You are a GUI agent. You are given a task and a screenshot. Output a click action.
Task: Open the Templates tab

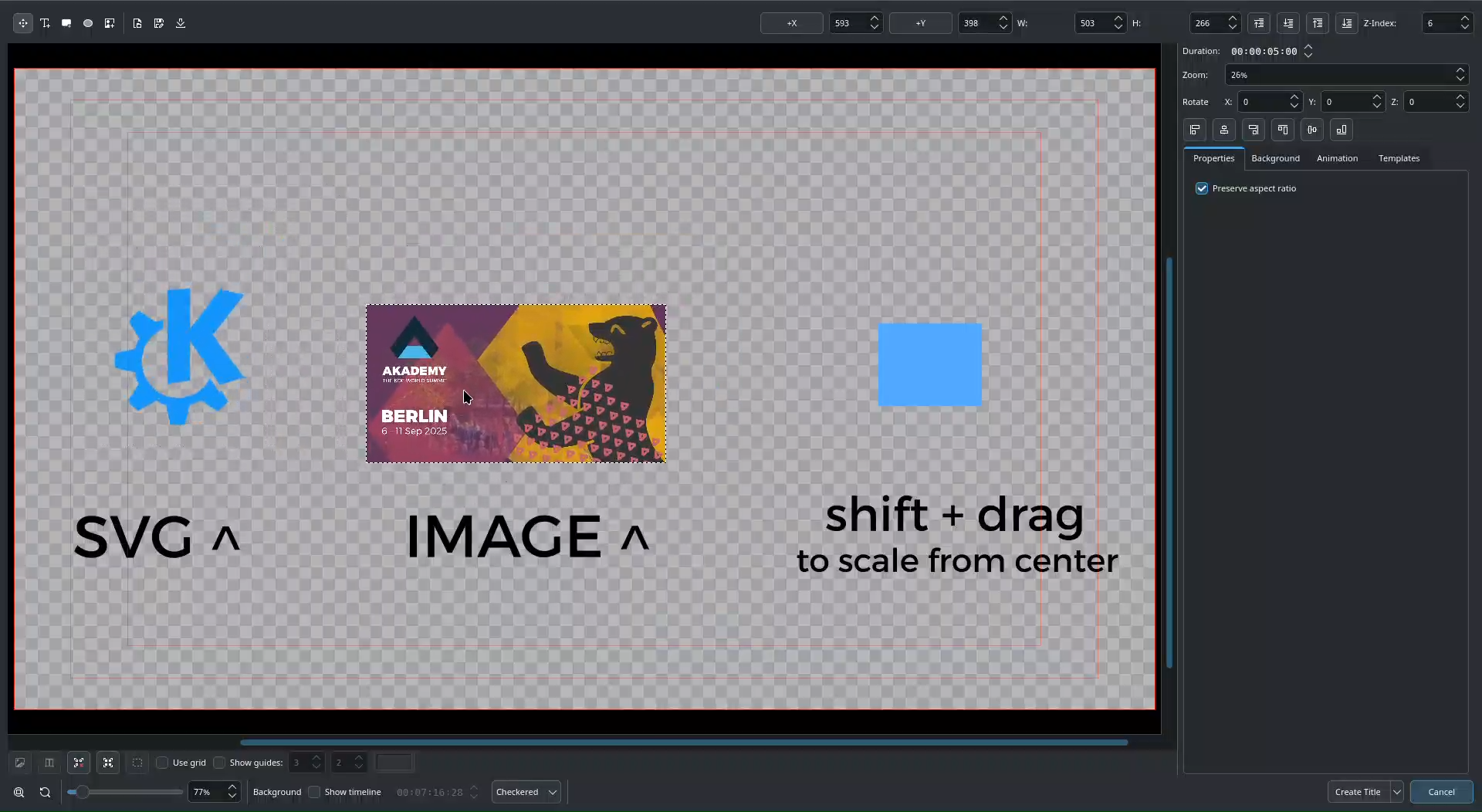[1399, 158]
